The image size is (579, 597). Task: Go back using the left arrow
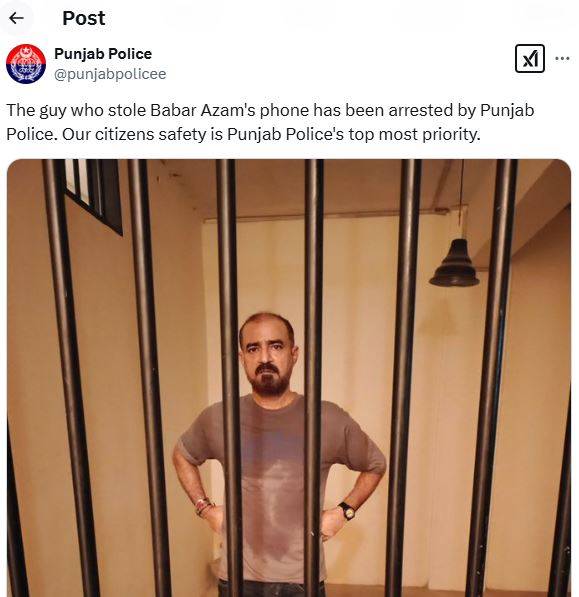16,18
